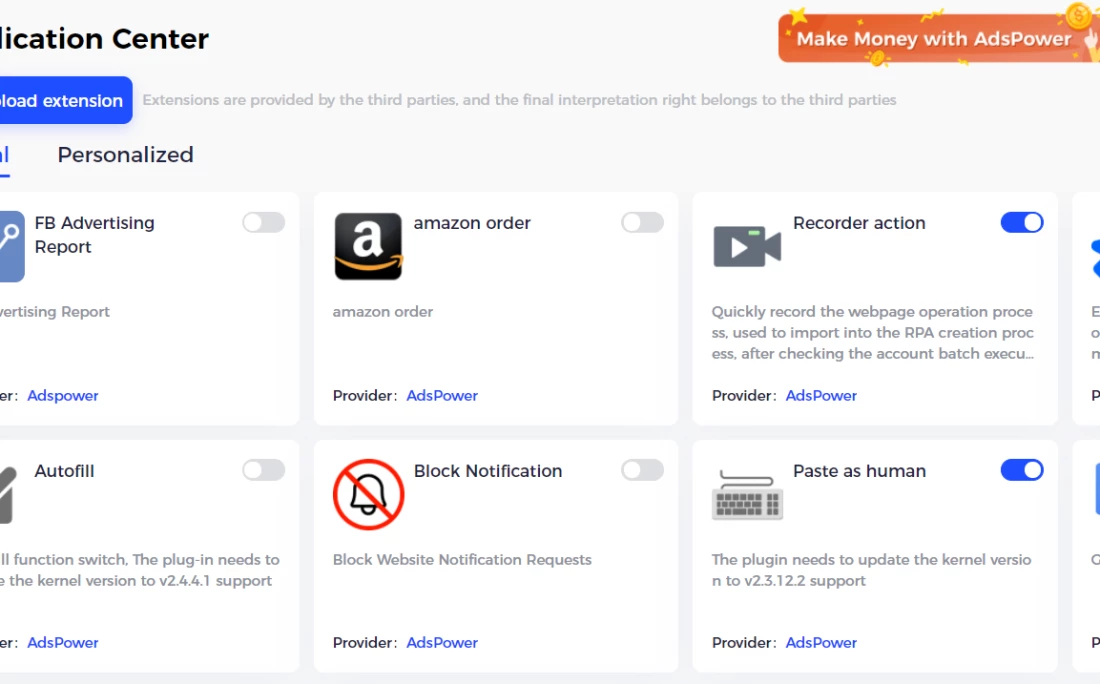Click the Paste as human keyboard icon
The height and width of the screenshot is (684, 1100).
click(x=747, y=494)
